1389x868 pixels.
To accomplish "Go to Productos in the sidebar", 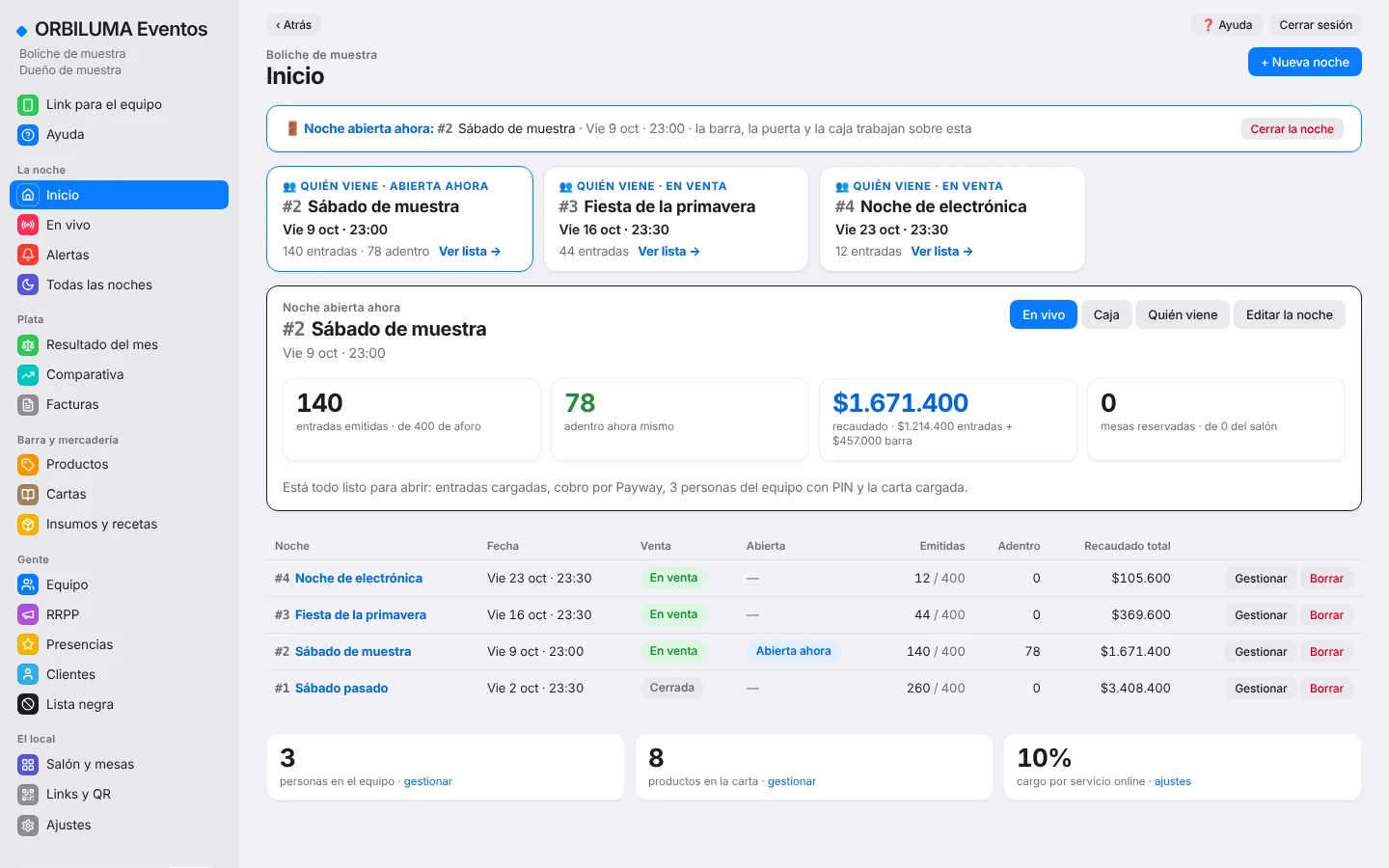I will 119,464.
